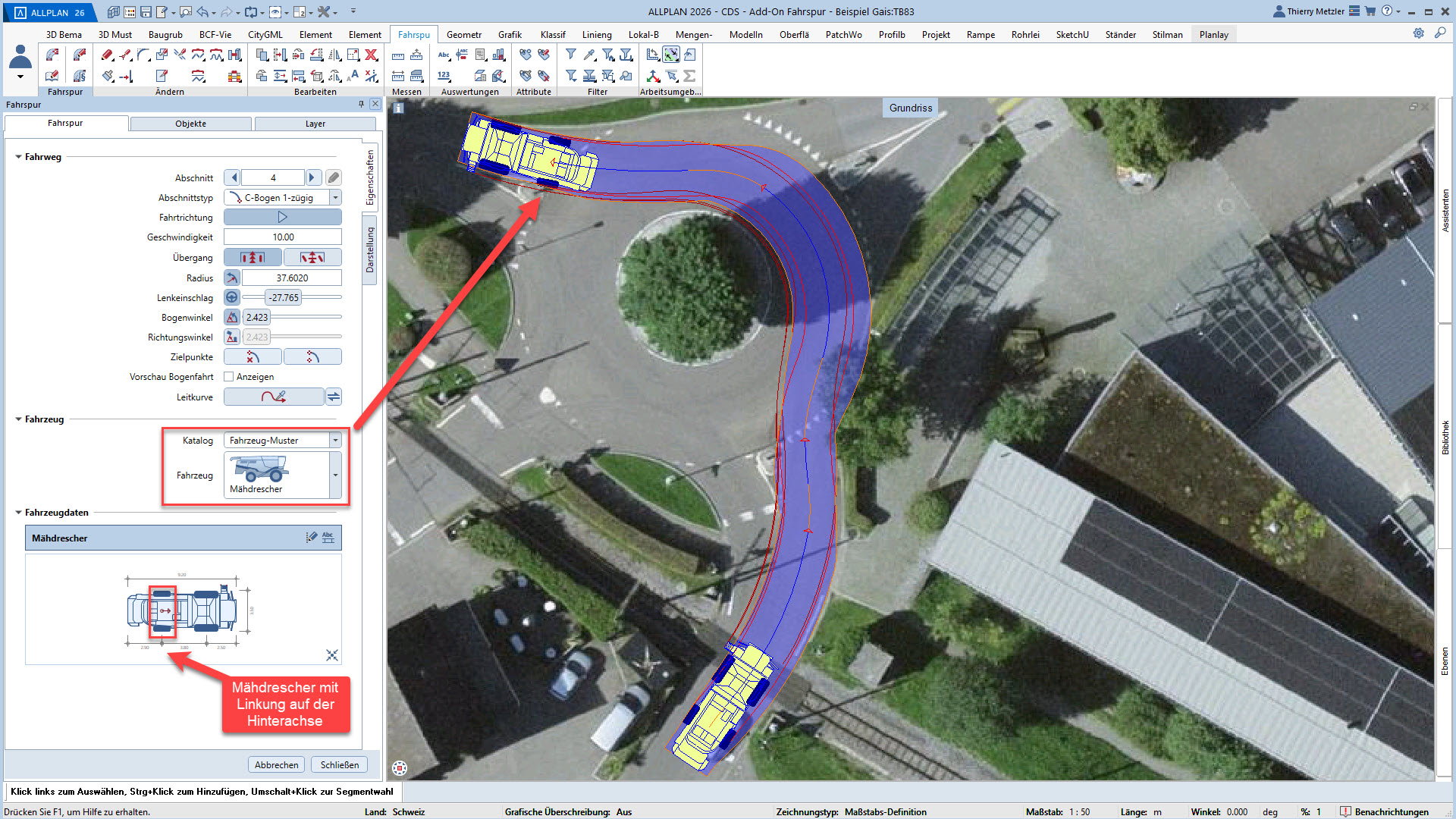
Task: Click the measure tool icon above Messen
Action: coord(398,55)
